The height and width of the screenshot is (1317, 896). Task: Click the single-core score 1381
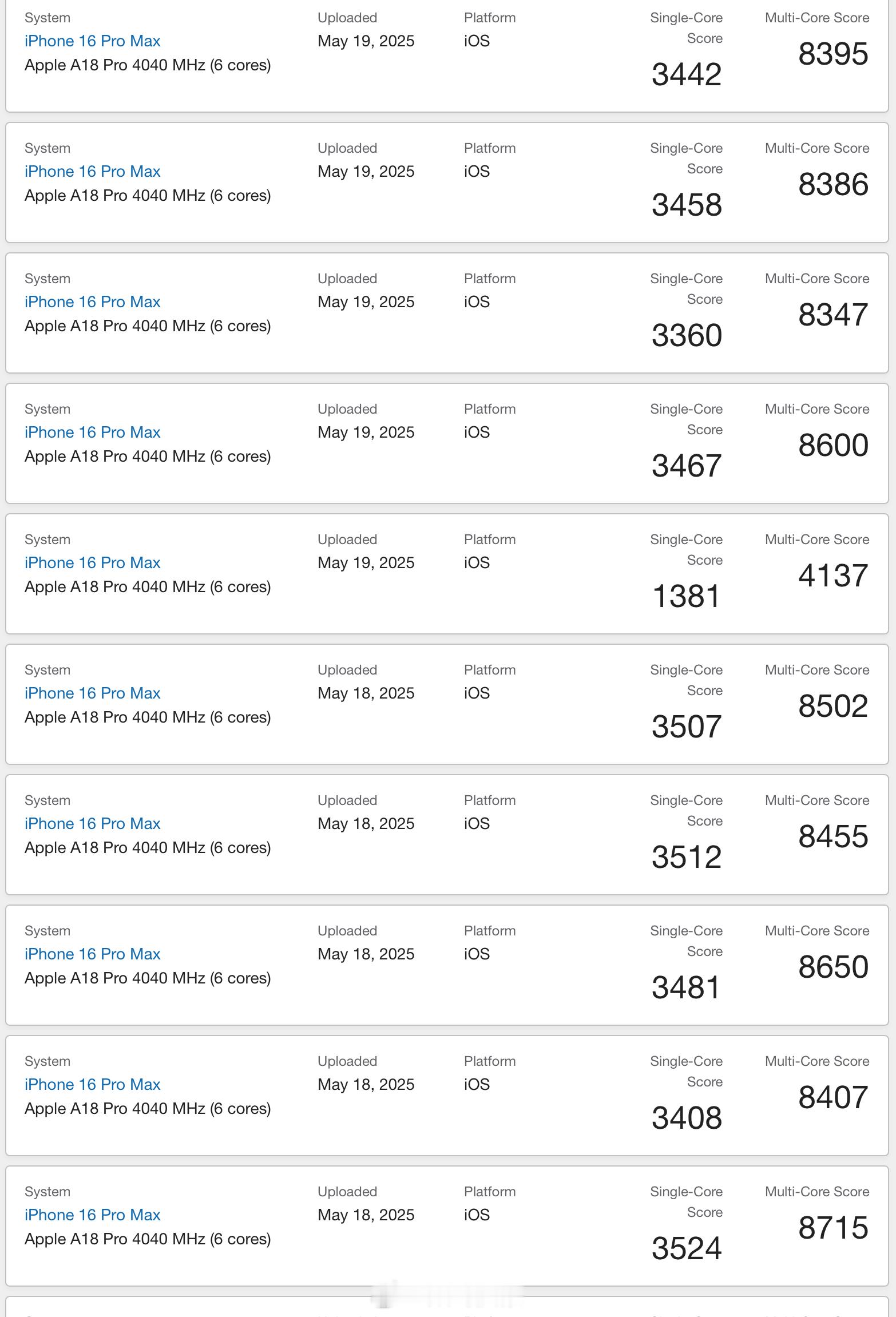point(687,596)
